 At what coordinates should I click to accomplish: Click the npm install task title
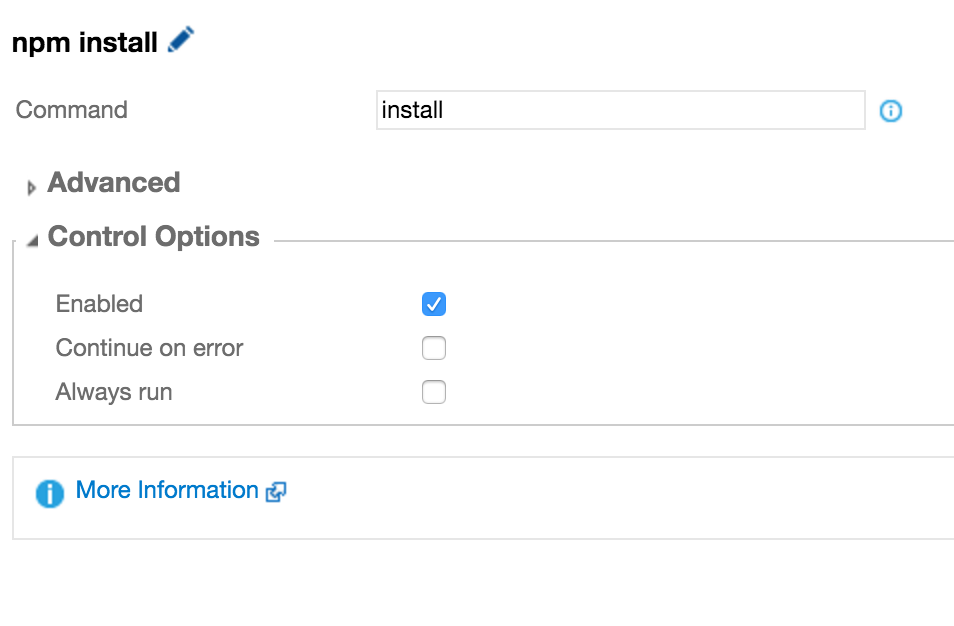point(84,43)
